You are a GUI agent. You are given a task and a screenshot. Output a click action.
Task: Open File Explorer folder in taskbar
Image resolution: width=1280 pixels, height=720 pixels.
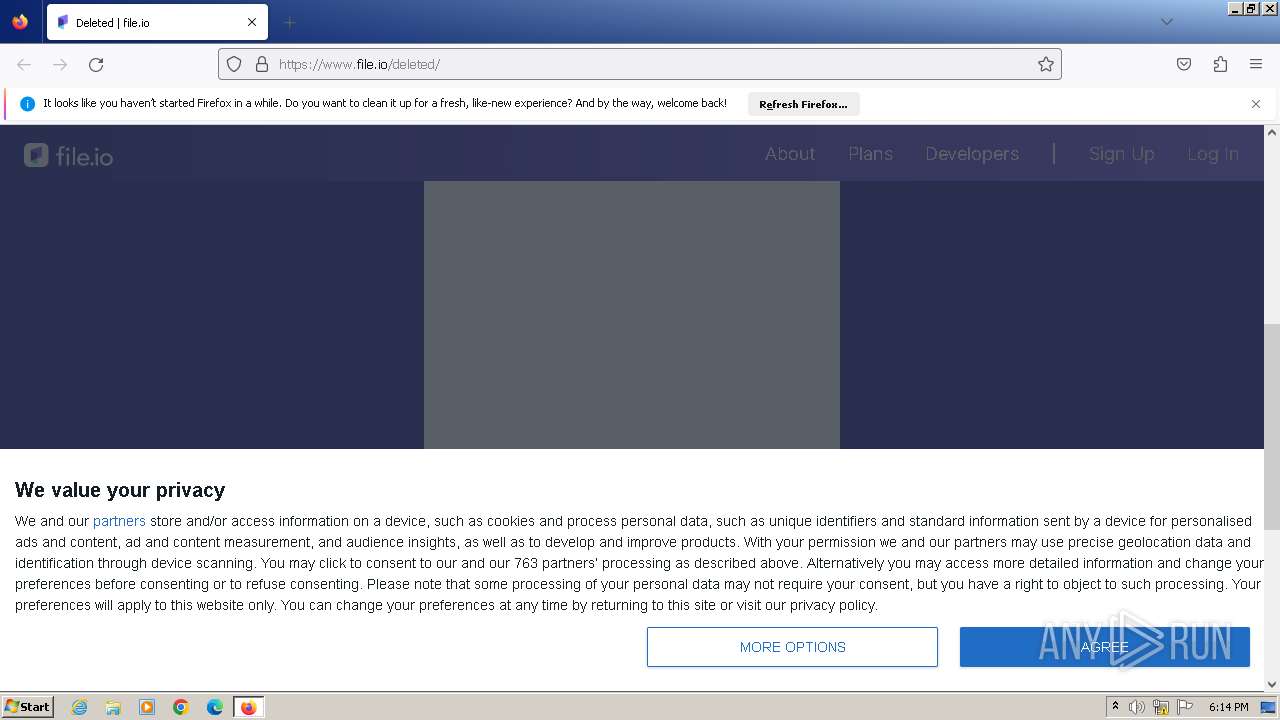[113, 707]
